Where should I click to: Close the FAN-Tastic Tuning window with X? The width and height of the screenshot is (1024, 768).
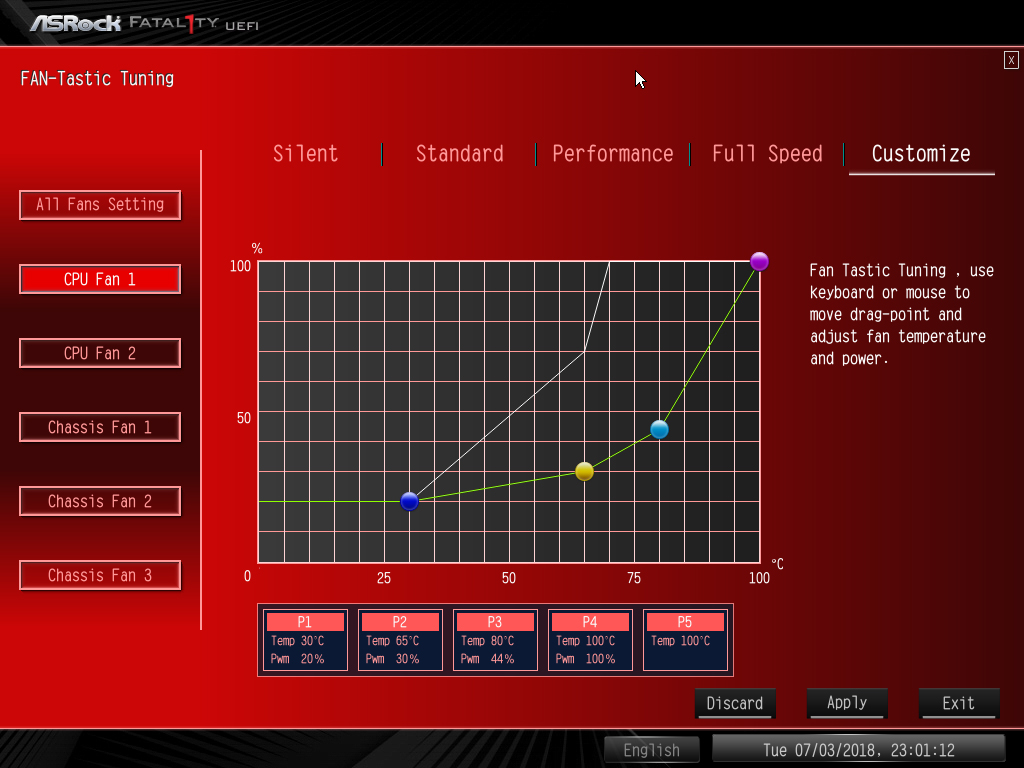point(1011,61)
